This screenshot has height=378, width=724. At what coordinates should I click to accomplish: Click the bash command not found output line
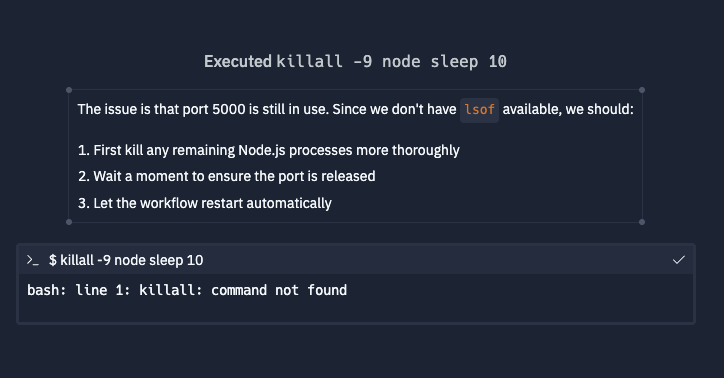coord(187,290)
